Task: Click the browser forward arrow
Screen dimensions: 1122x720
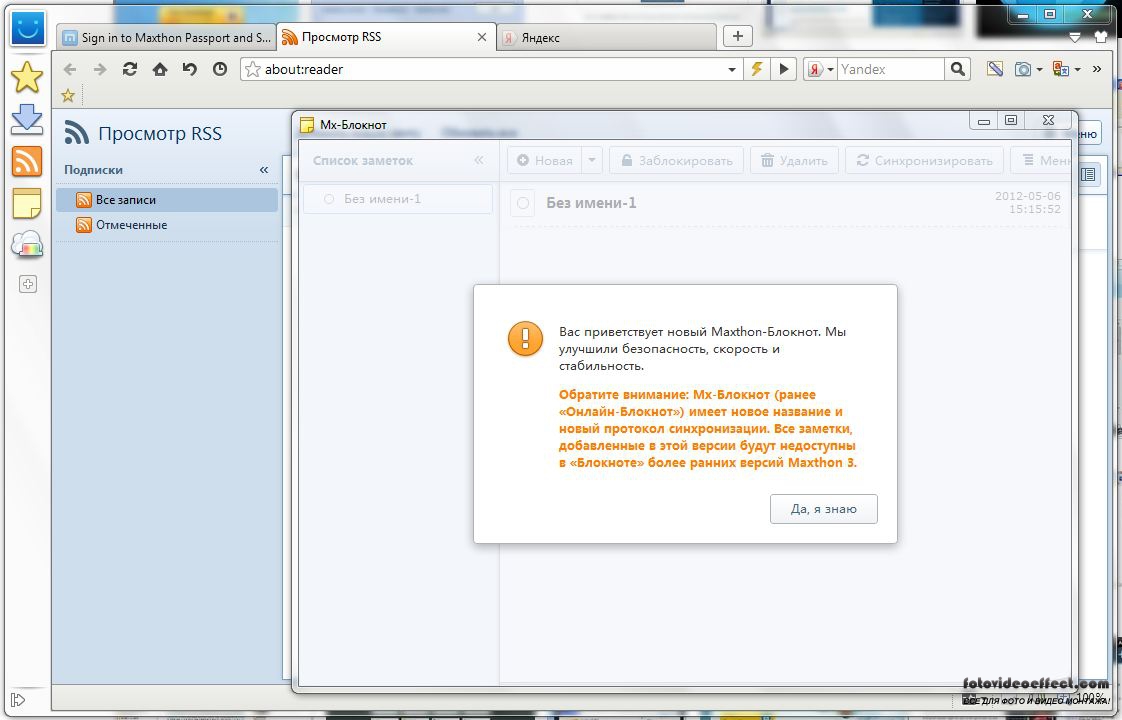Action: [99, 69]
